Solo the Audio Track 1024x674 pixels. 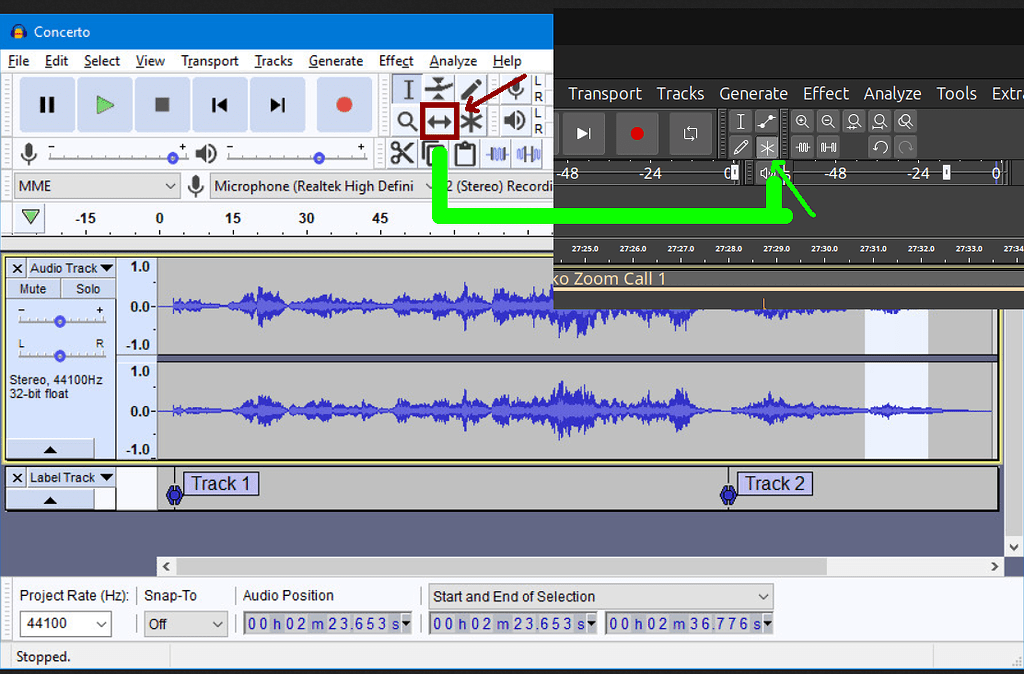click(x=88, y=288)
